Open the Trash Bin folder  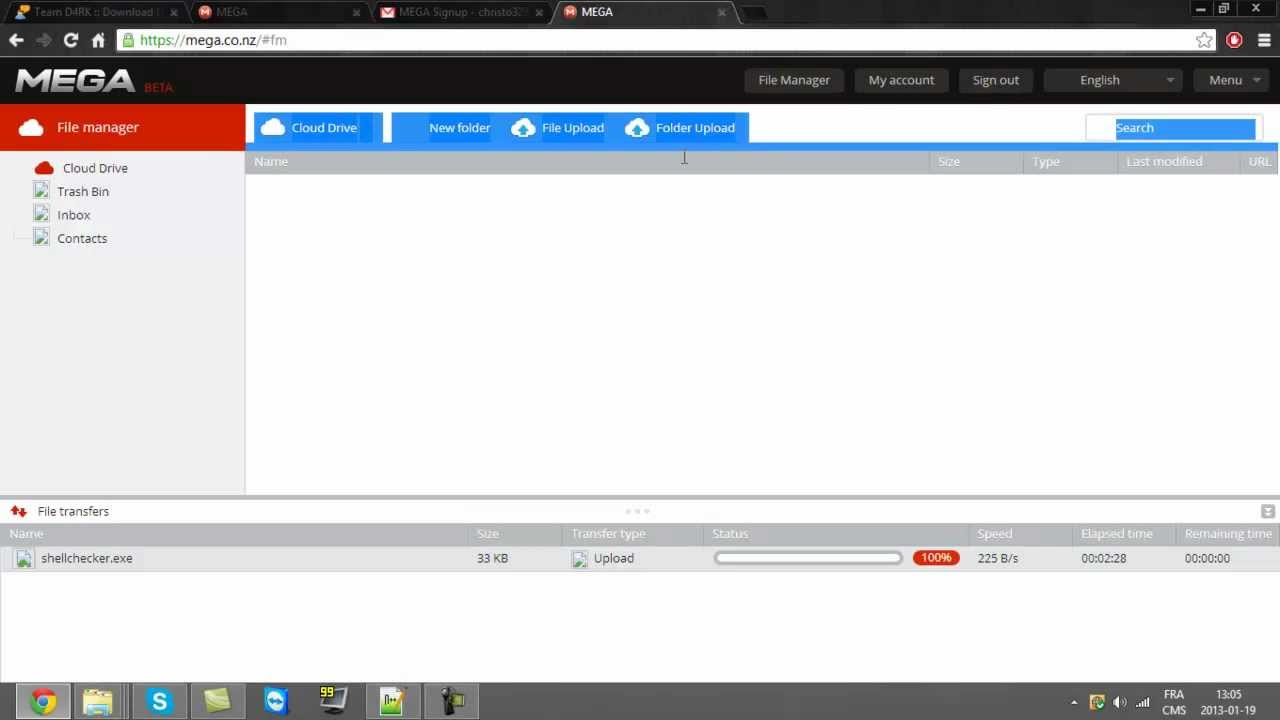tap(83, 191)
